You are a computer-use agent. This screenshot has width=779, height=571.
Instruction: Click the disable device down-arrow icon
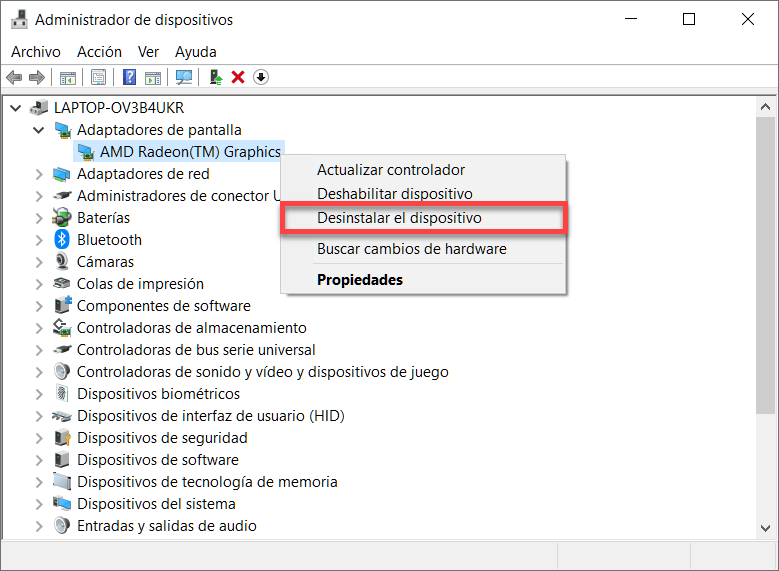tap(261, 78)
